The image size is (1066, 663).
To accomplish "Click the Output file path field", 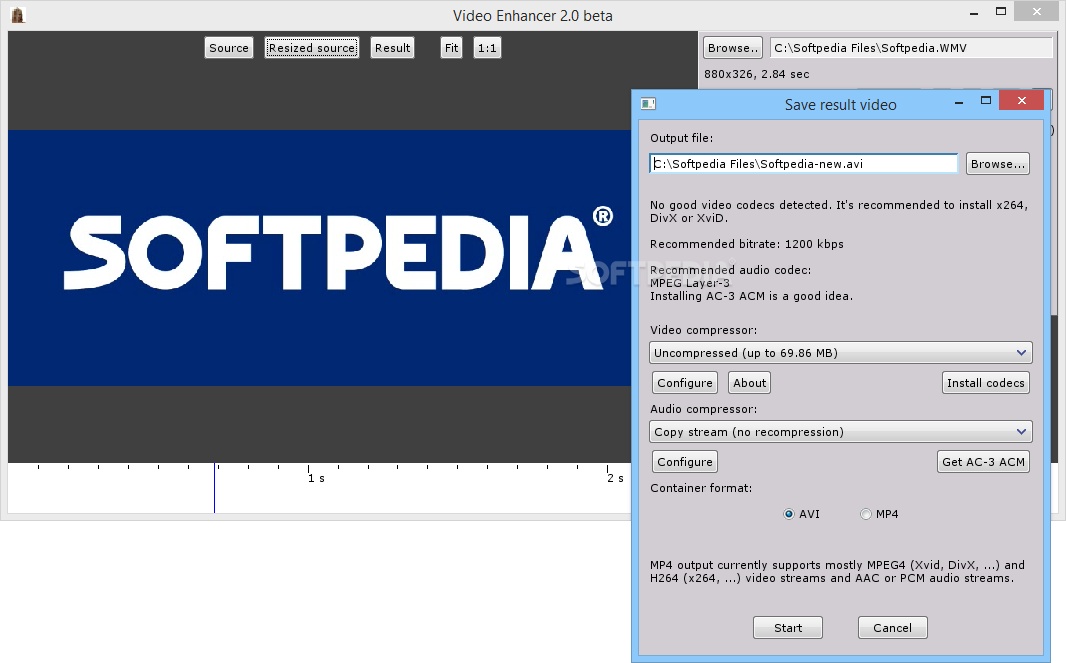I will (x=804, y=163).
